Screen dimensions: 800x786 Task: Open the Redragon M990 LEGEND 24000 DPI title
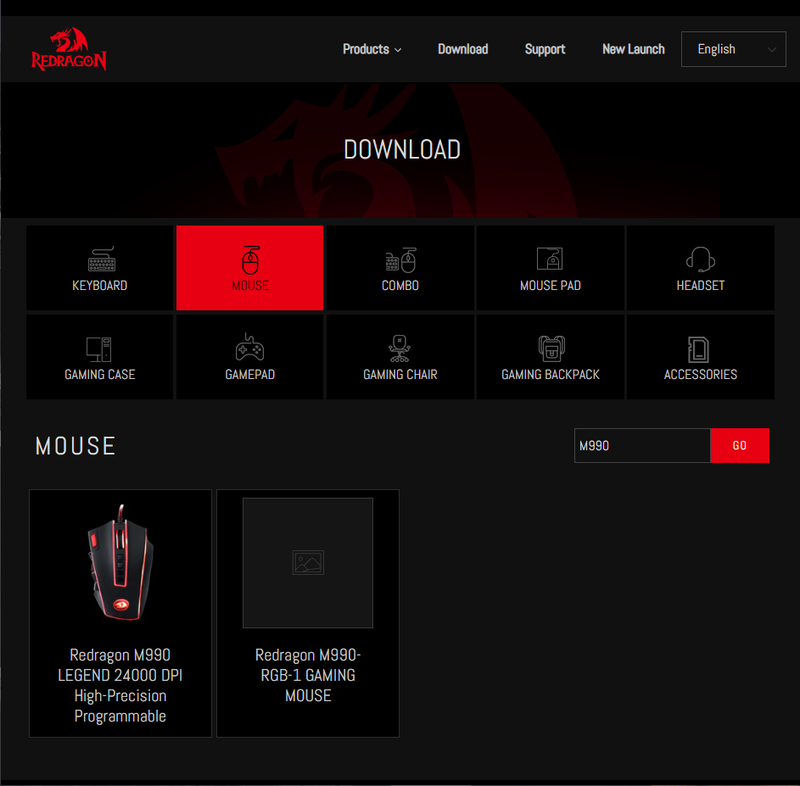pos(120,686)
